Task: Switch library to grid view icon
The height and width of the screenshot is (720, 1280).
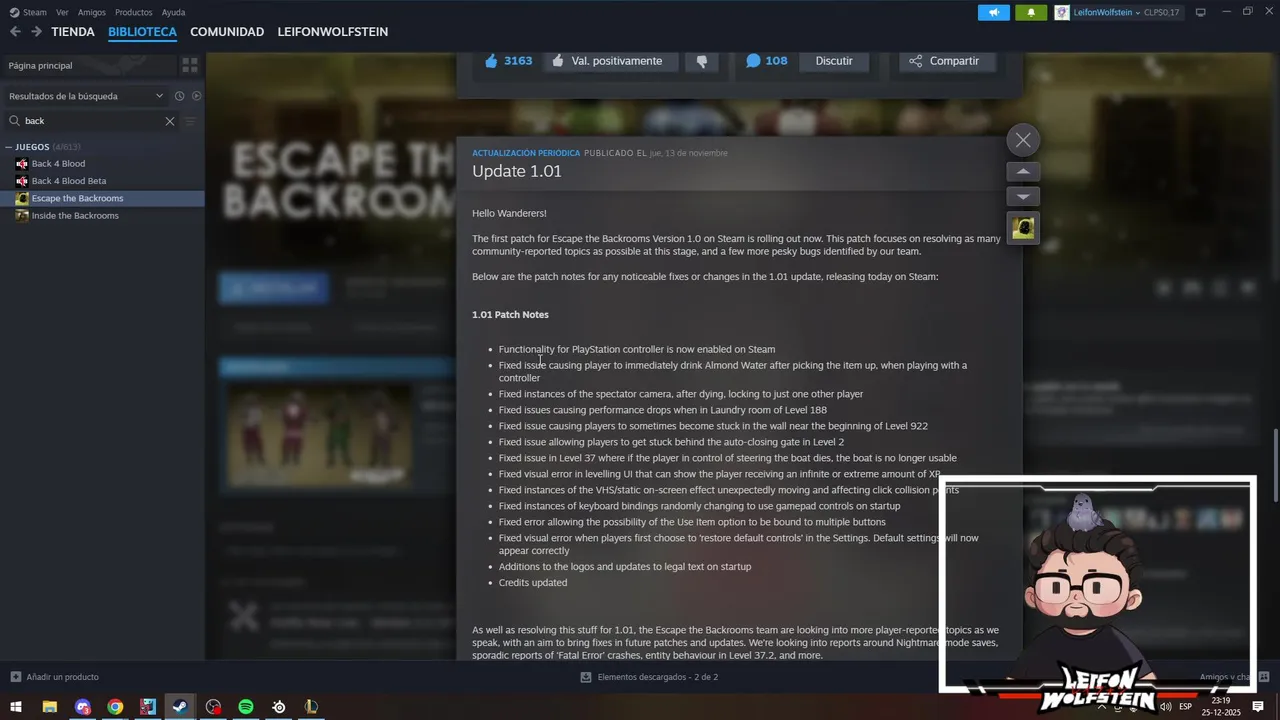Action: (x=190, y=65)
